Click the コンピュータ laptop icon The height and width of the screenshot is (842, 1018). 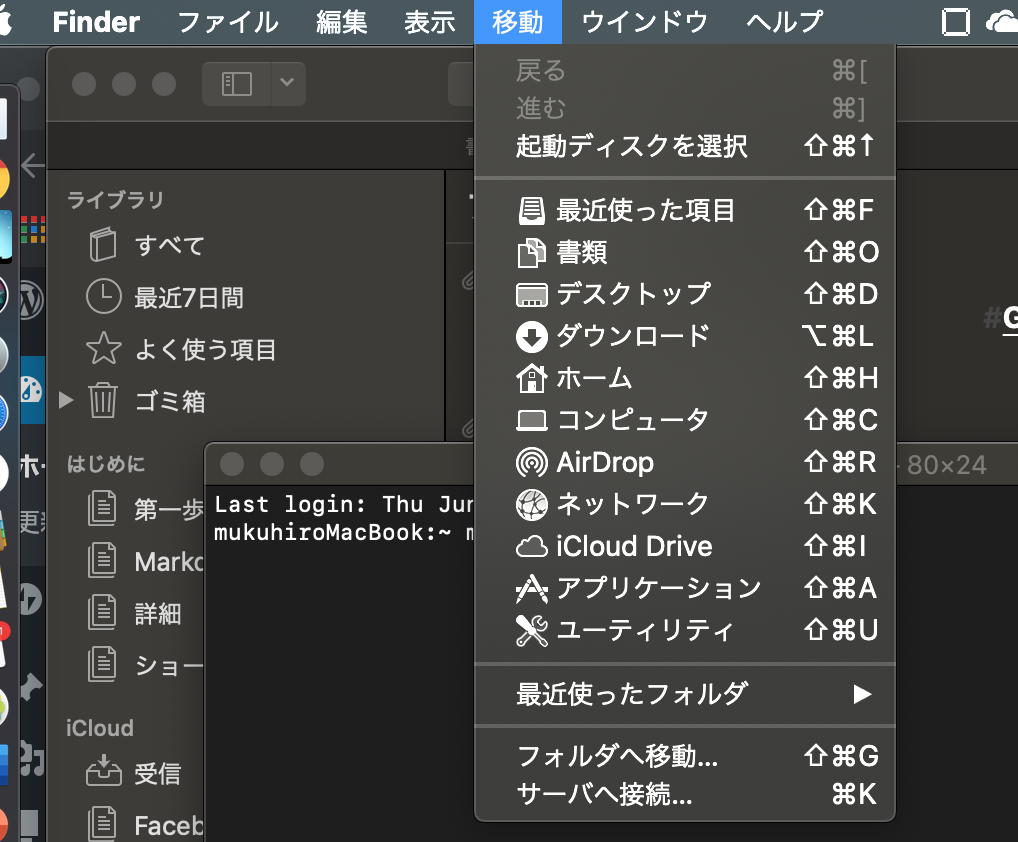531,421
